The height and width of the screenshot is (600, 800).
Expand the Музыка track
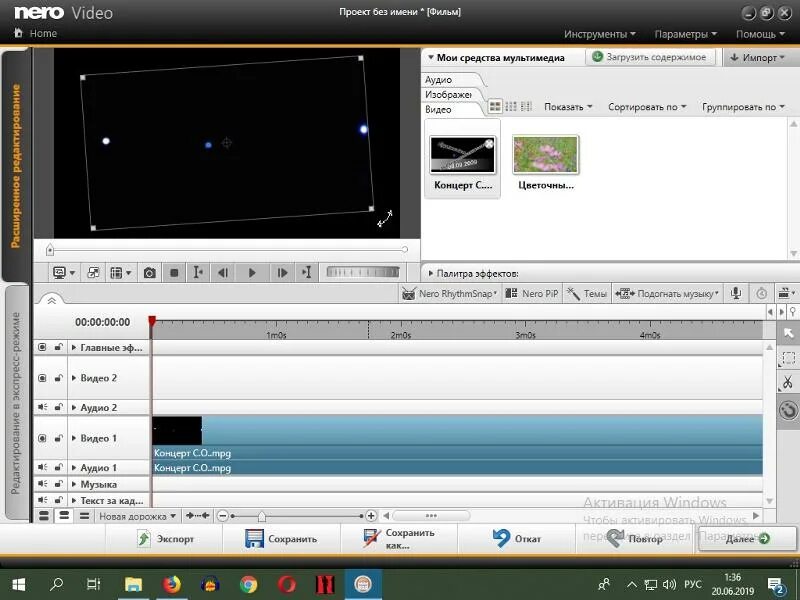point(74,484)
